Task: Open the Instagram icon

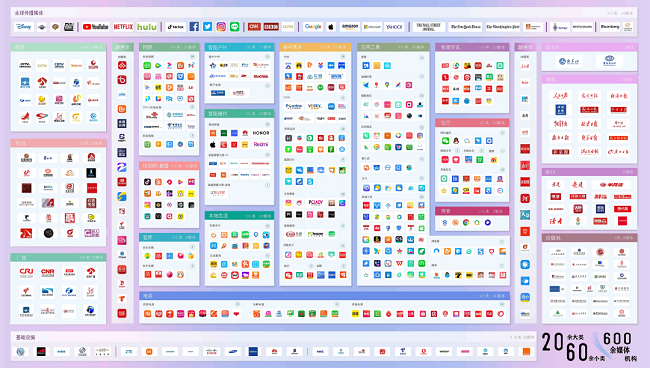Action: click(x=221, y=27)
